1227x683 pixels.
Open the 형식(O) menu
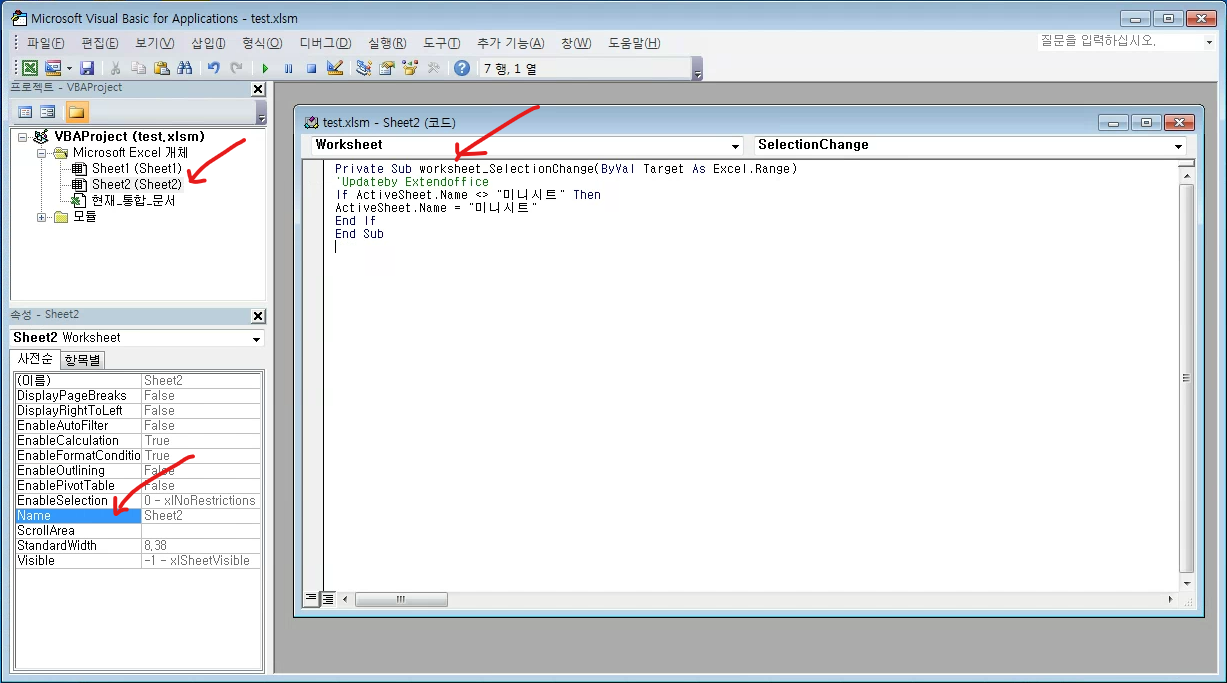coord(262,43)
